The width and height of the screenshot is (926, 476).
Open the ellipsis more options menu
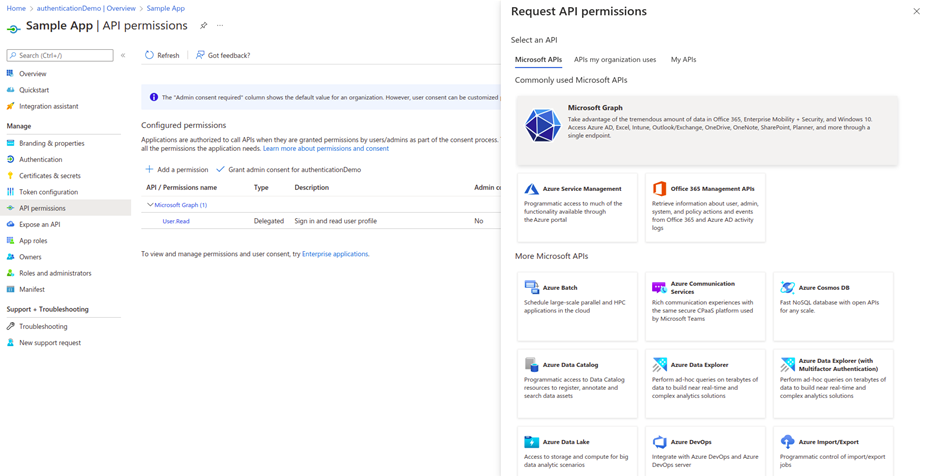tap(220, 26)
